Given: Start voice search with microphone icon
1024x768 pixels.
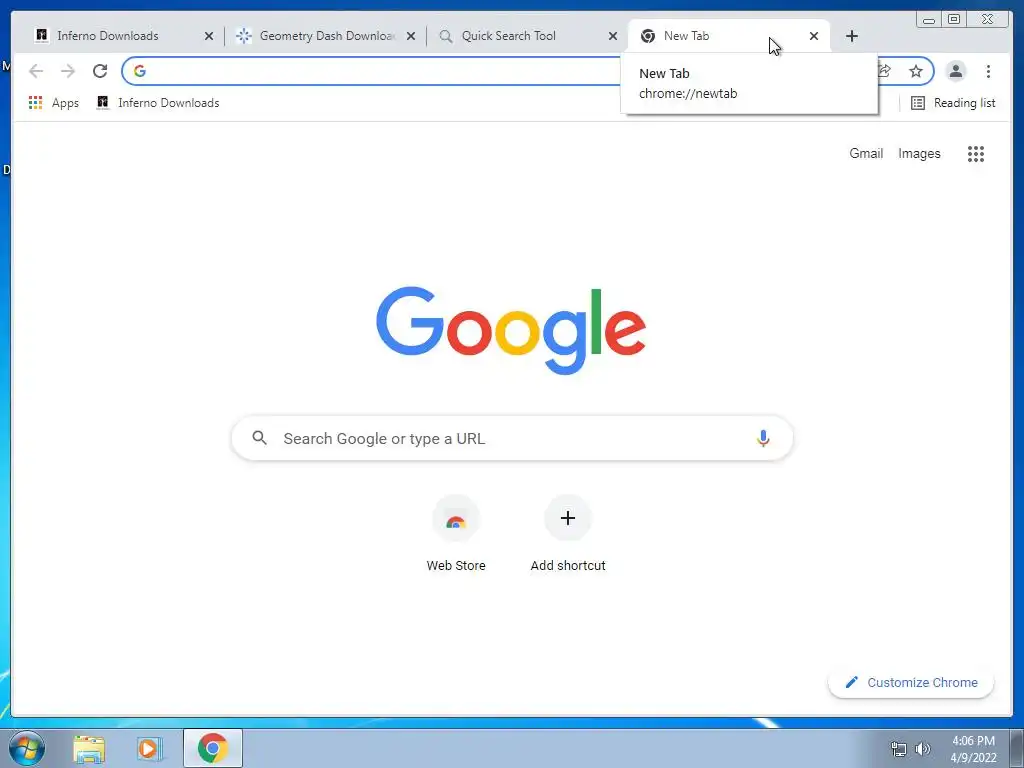Looking at the screenshot, I should (763, 438).
